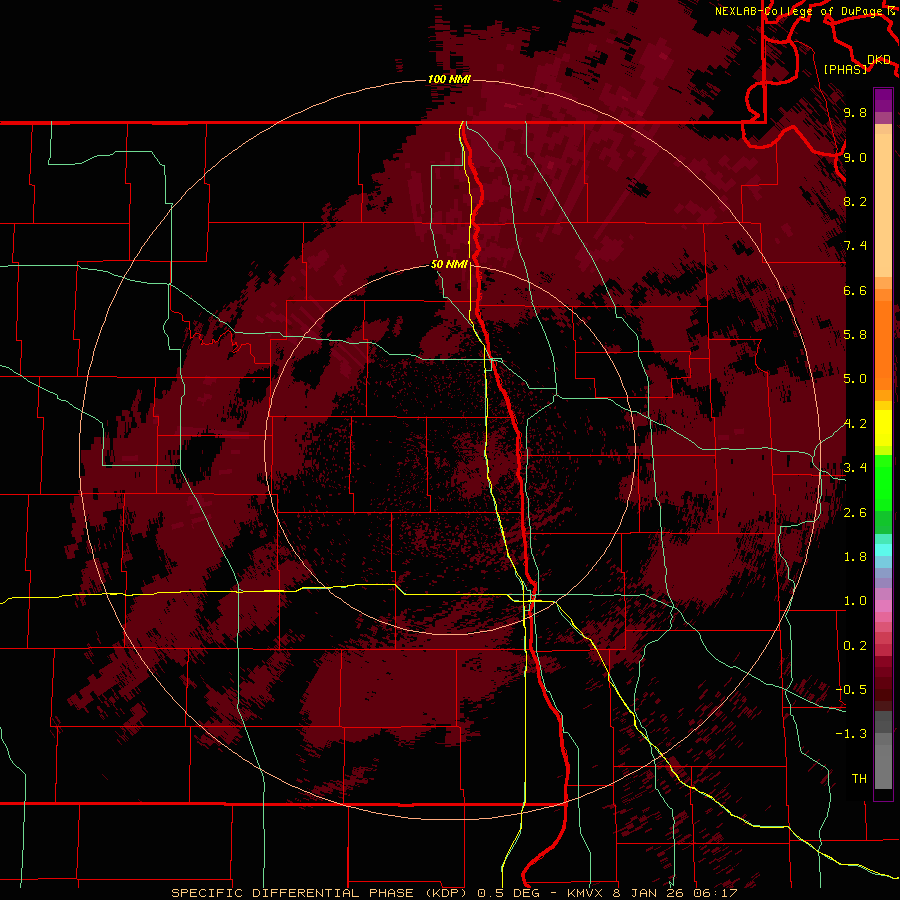The height and width of the screenshot is (900, 900).
Task: Pick the bright yellow segment of color scale
Action: tap(883, 428)
